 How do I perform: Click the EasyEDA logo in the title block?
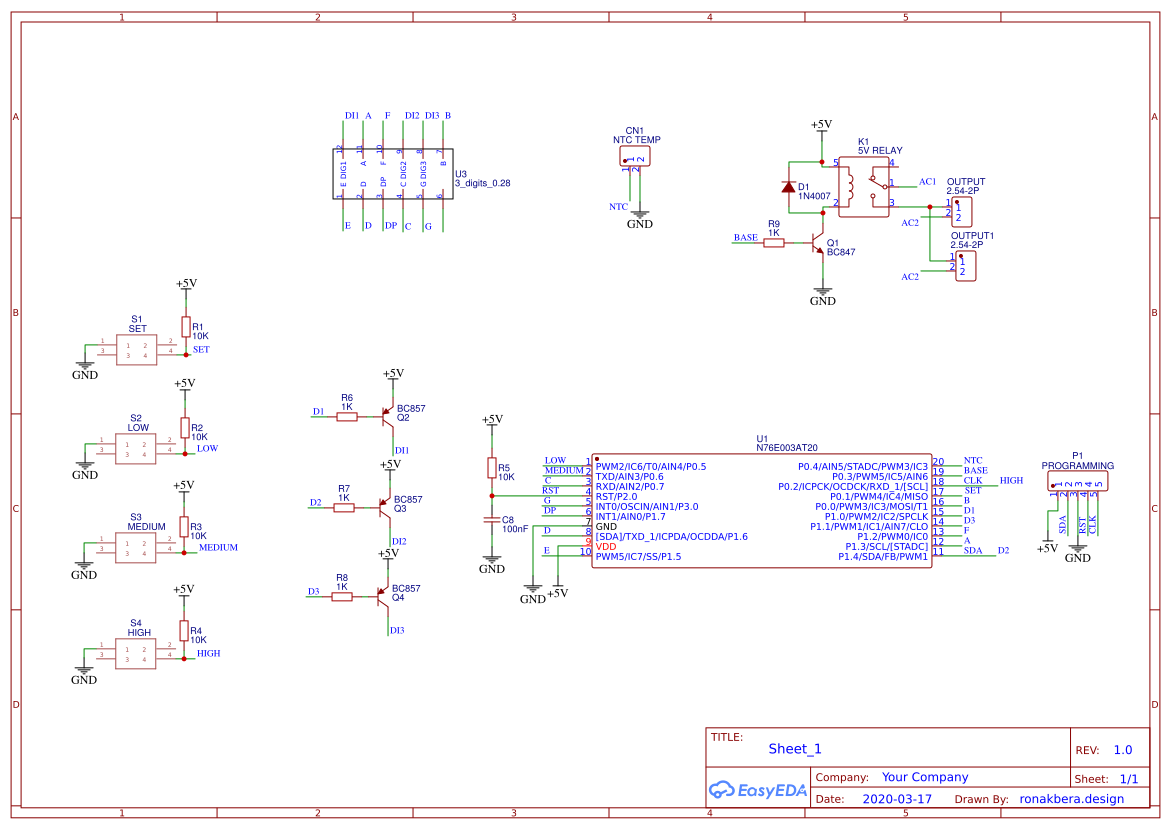(757, 789)
